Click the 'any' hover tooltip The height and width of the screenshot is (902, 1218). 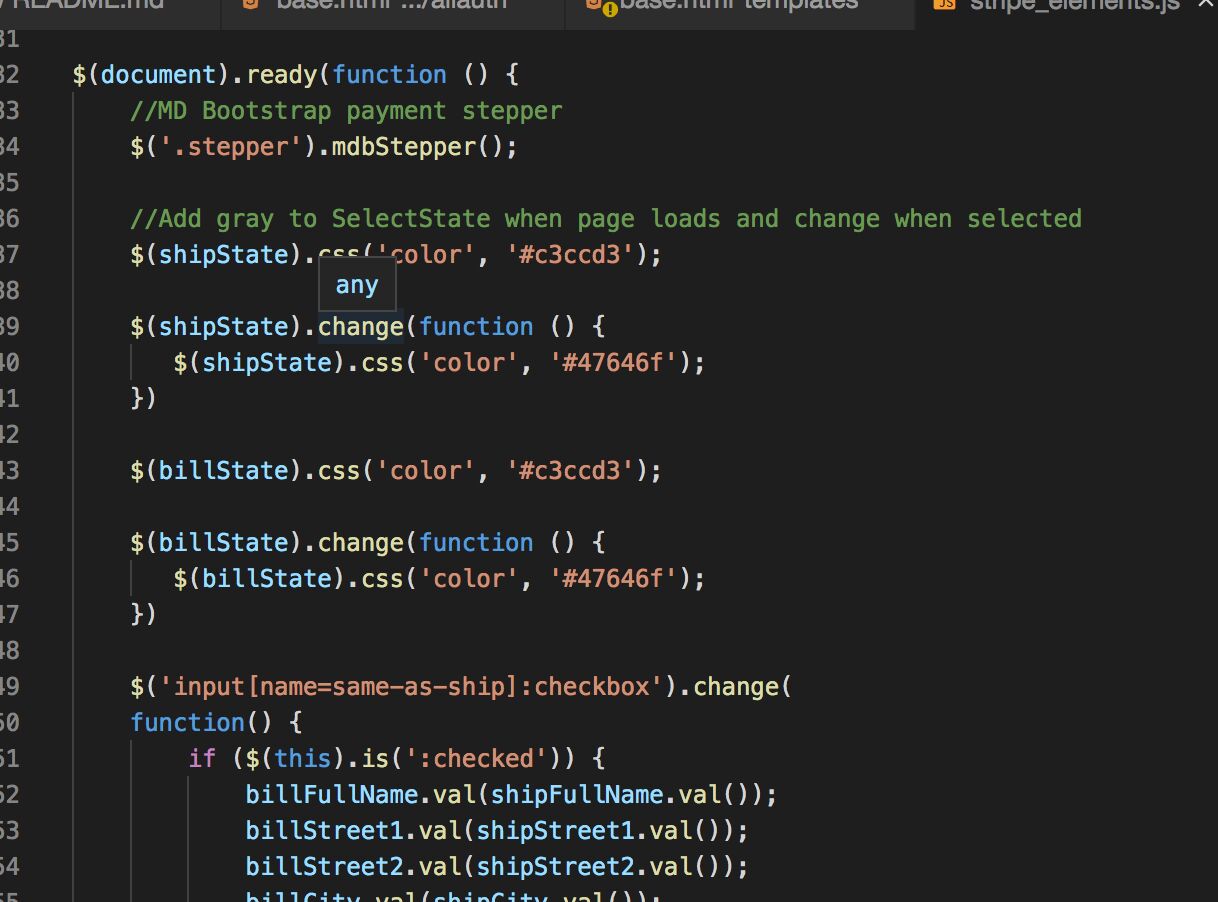pyautogui.click(x=357, y=285)
